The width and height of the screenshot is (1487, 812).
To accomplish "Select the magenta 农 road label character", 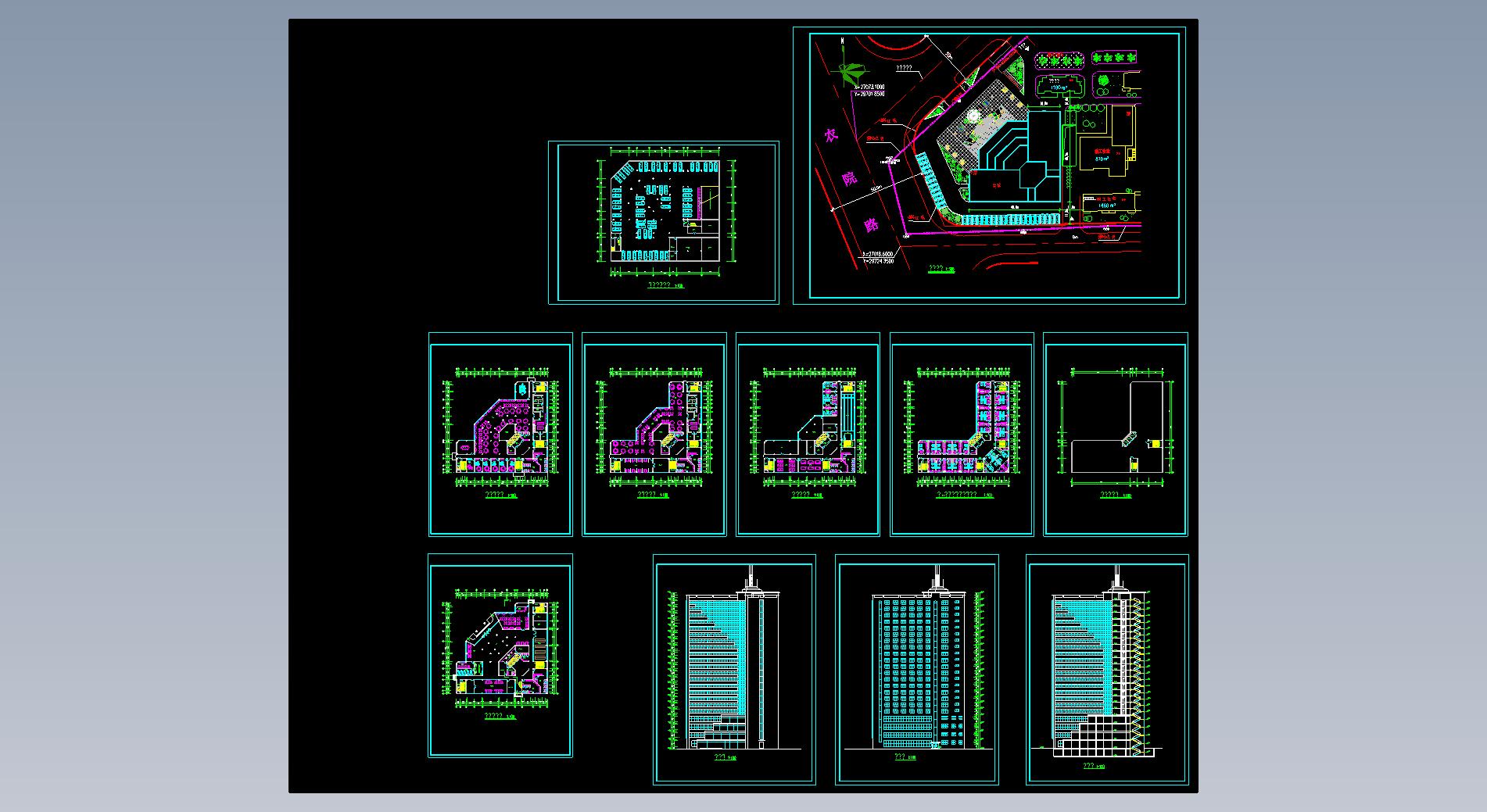I will point(829,135).
